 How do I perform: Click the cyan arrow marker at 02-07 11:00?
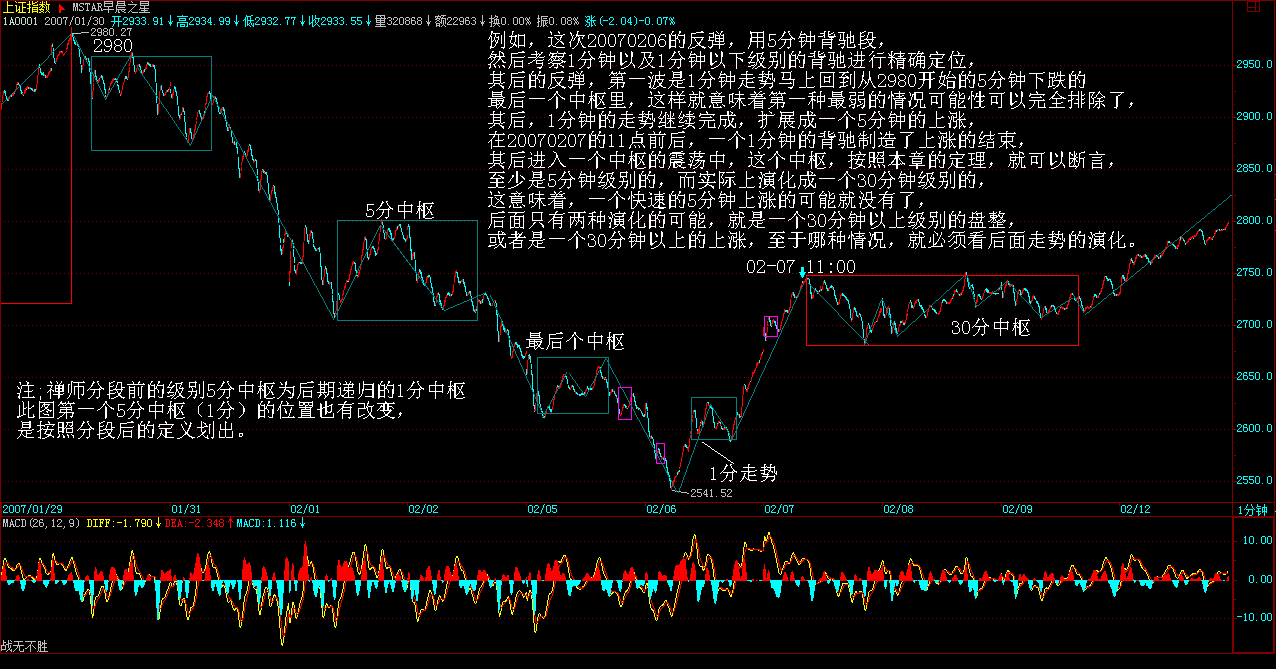(802, 271)
